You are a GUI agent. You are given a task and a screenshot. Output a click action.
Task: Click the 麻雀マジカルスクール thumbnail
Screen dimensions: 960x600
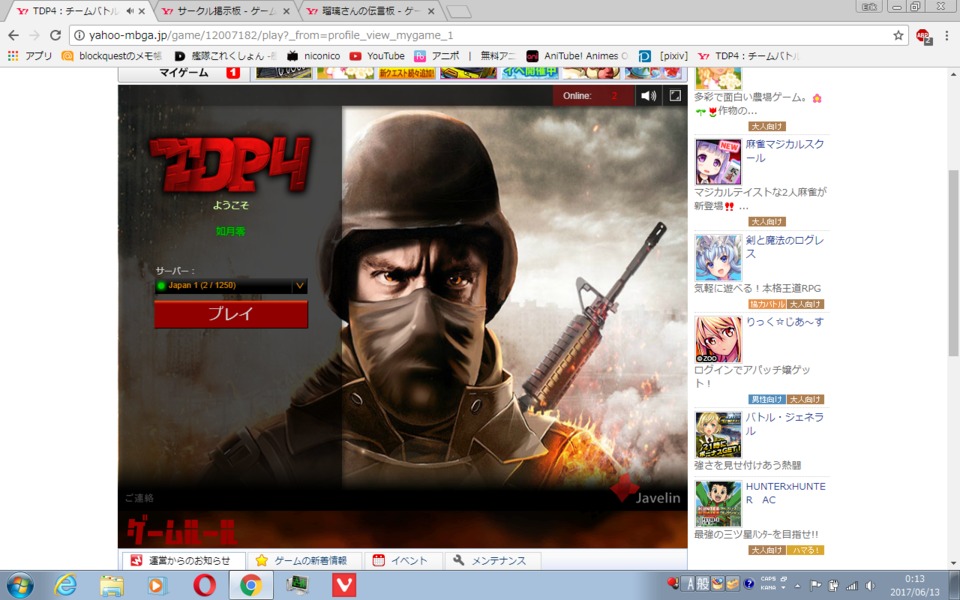tap(718, 161)
